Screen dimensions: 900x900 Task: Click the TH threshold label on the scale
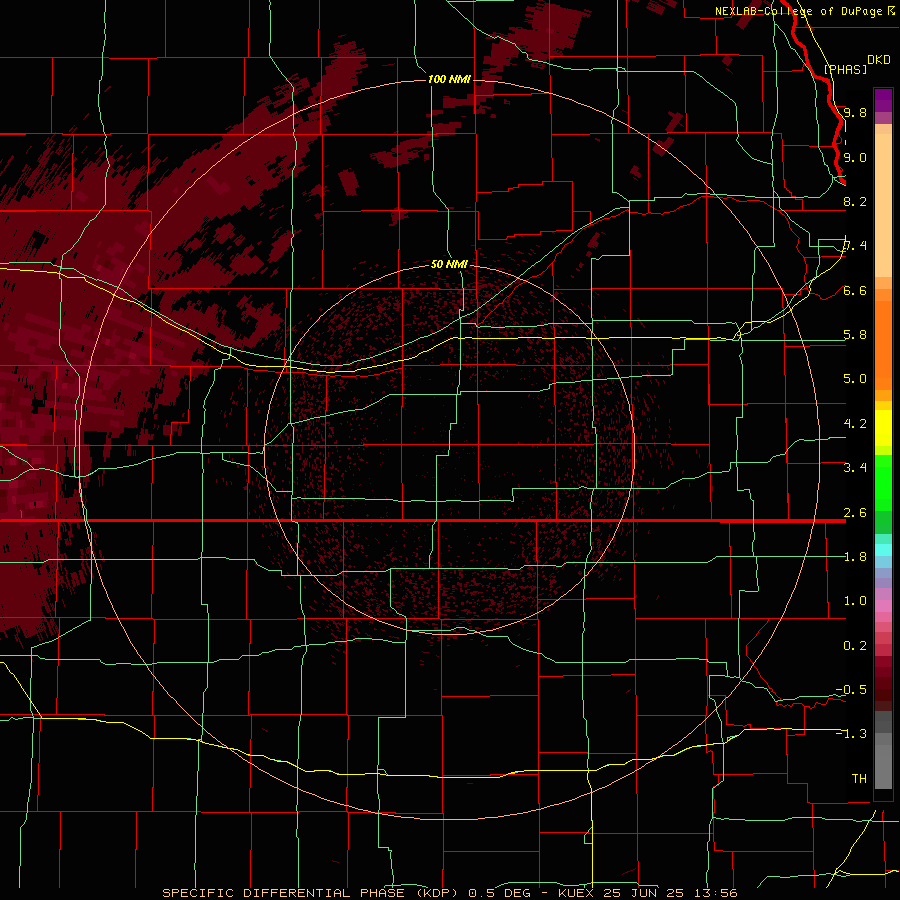tap(859, 779)
